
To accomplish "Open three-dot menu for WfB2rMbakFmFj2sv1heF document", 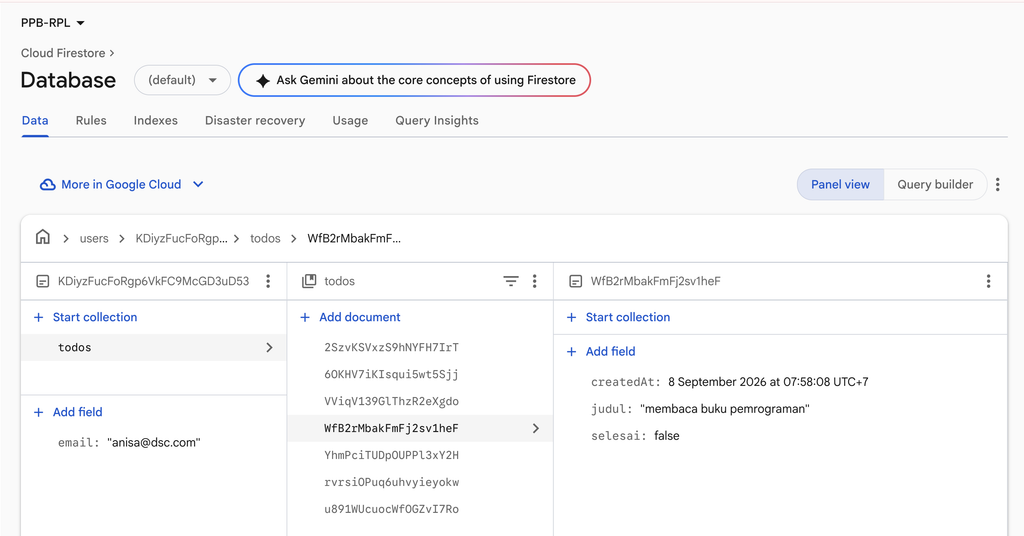I will [988, 281].
